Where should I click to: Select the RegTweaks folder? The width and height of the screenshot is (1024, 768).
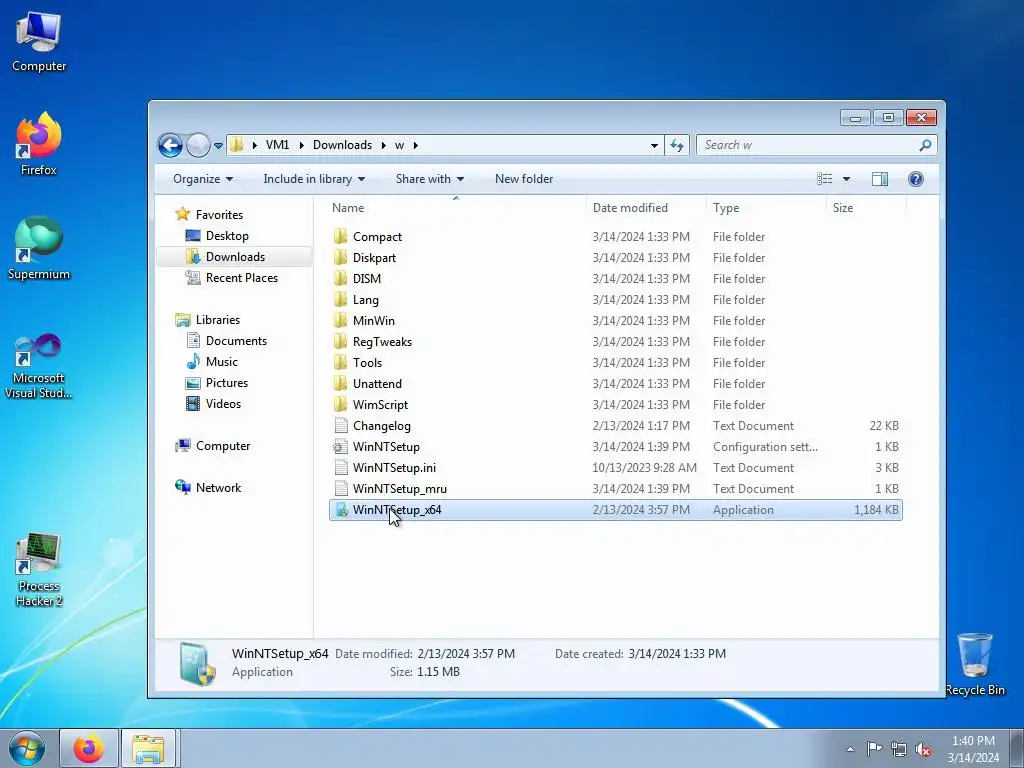[615, 342]
